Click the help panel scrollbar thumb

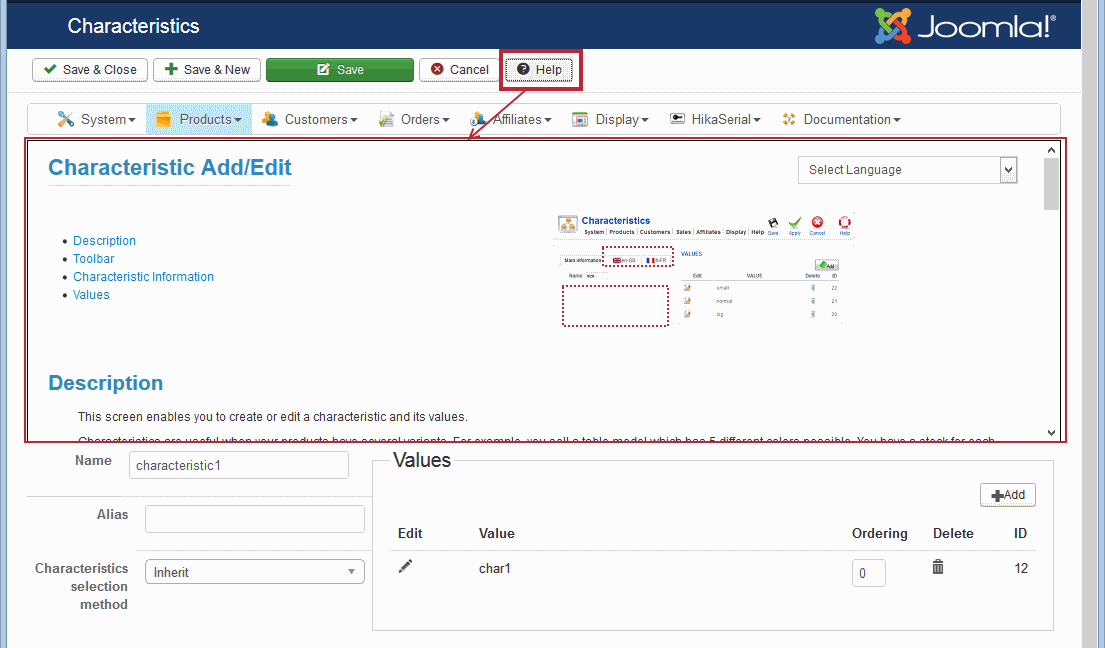pyautogui.click(x=1051, y=184)
